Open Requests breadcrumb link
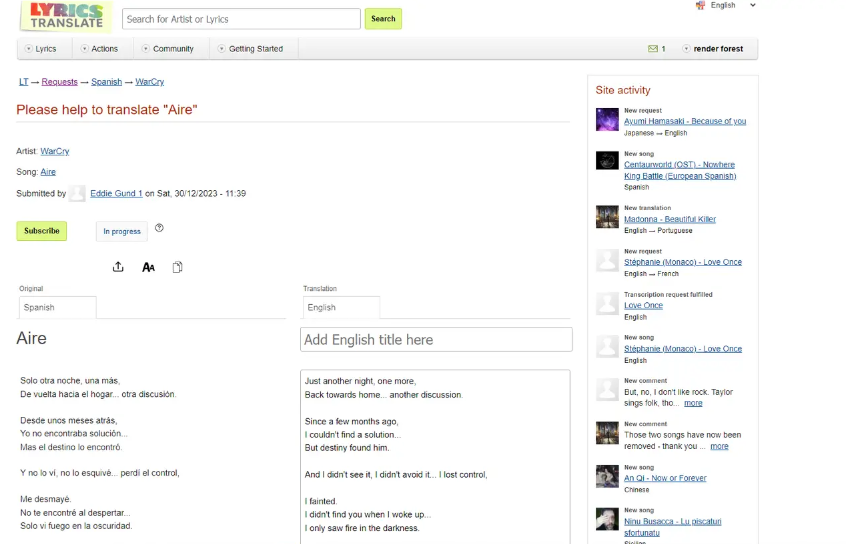Viewport: 846px width, 544px height. click(59, 82)
